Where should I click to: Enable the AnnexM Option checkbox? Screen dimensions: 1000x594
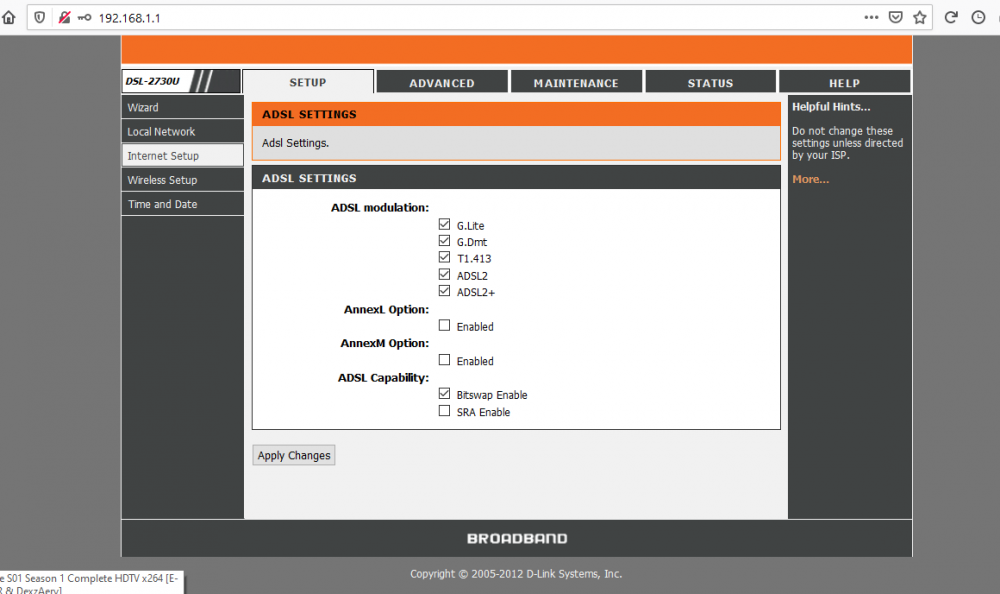point(444,360)
